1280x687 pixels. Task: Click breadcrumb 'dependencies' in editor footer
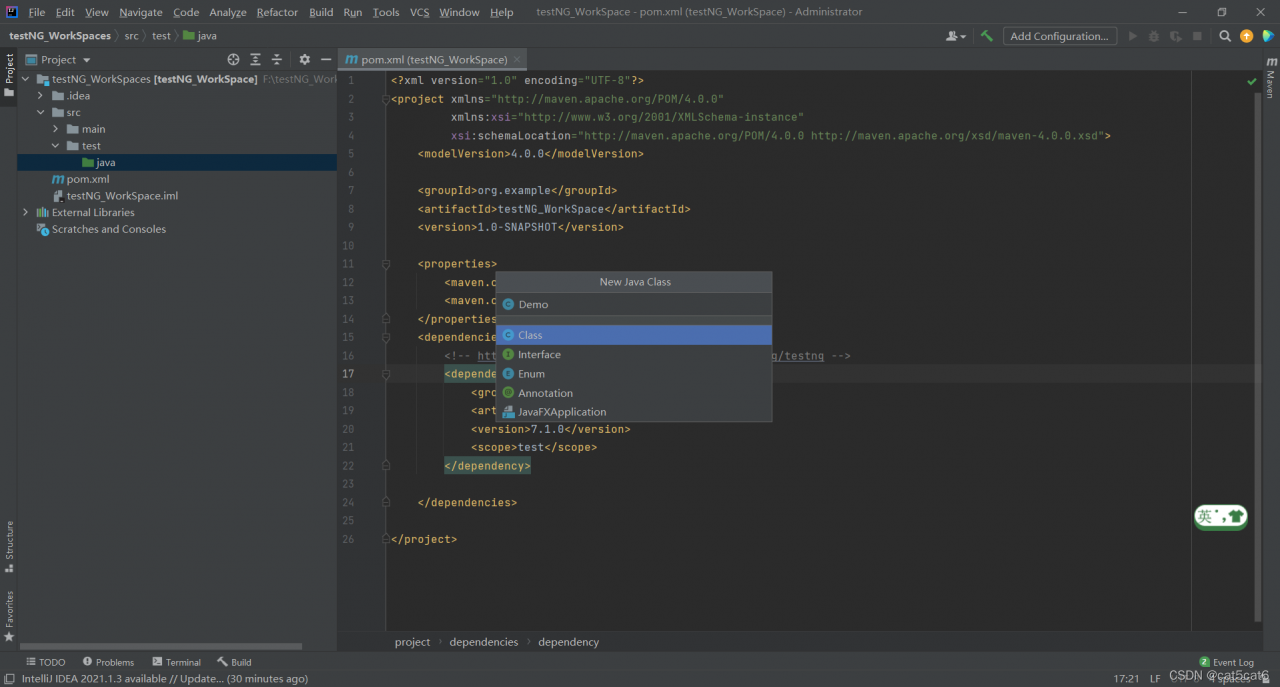pos(484,642)
